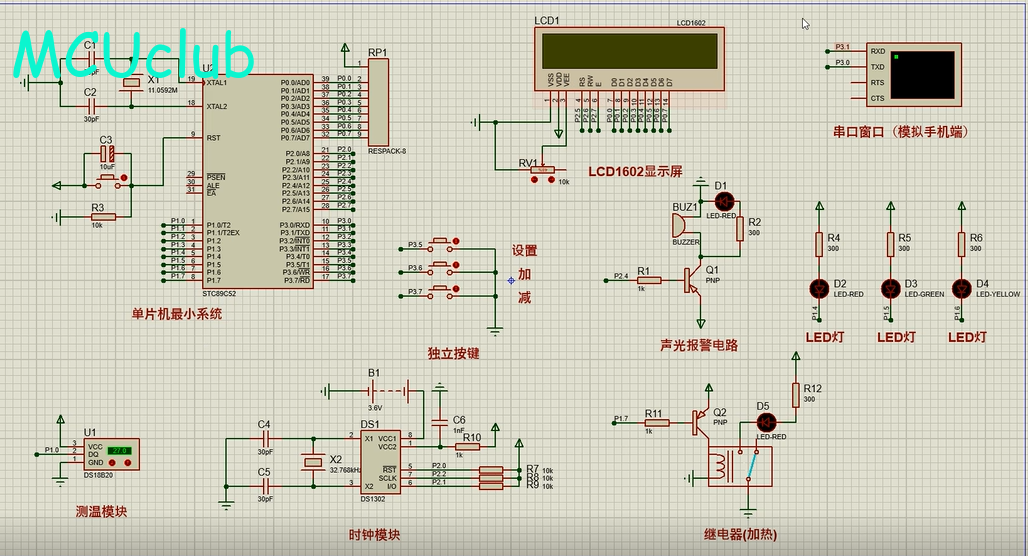The width and height of the screenshot is (1028, 556).
Task: Select the DS1302 clock chip DS1
Action: pyautogui.click(x=381, y=463)
